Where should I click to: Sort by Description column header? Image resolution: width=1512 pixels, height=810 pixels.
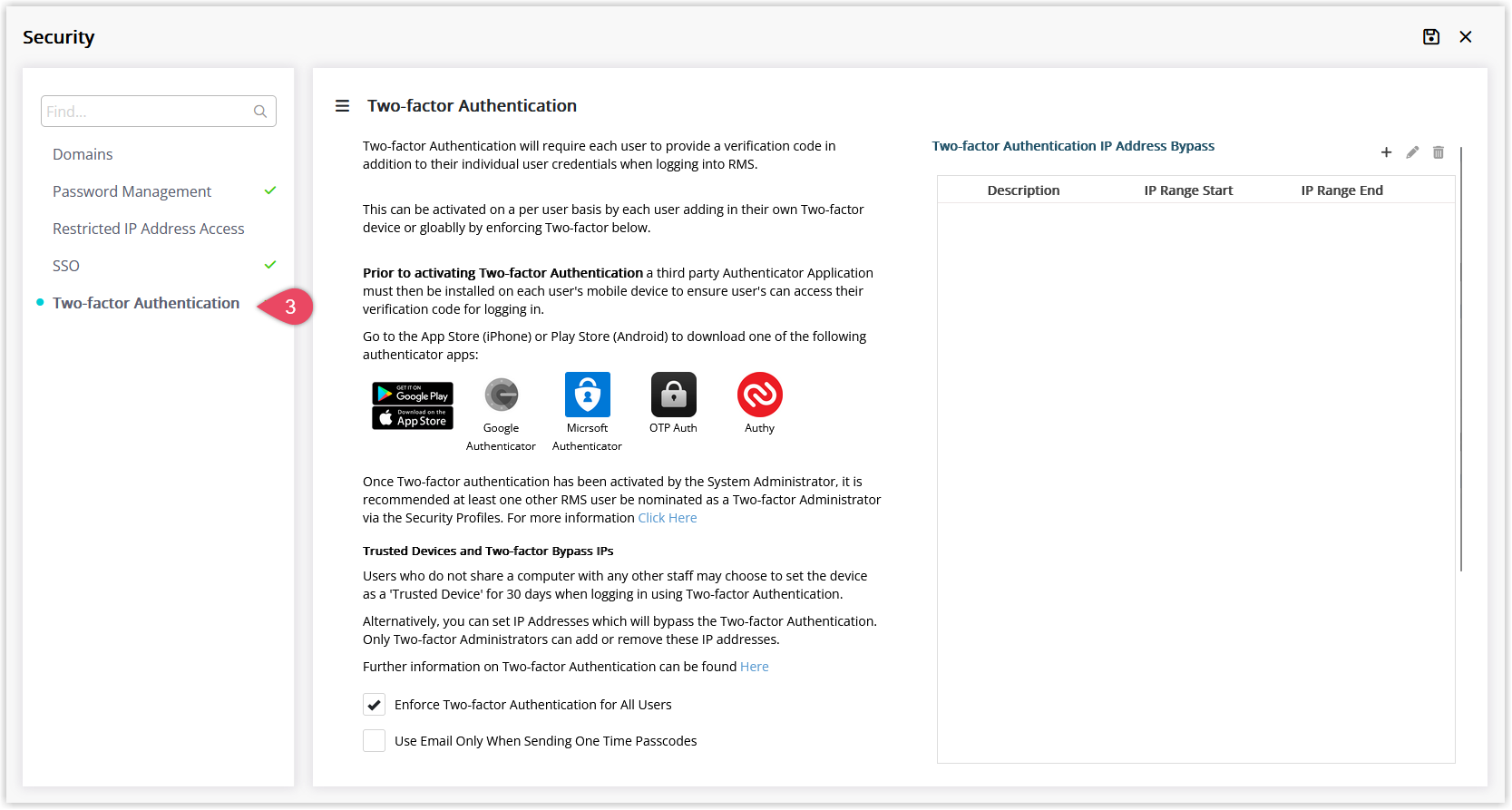click(1023, 190)
